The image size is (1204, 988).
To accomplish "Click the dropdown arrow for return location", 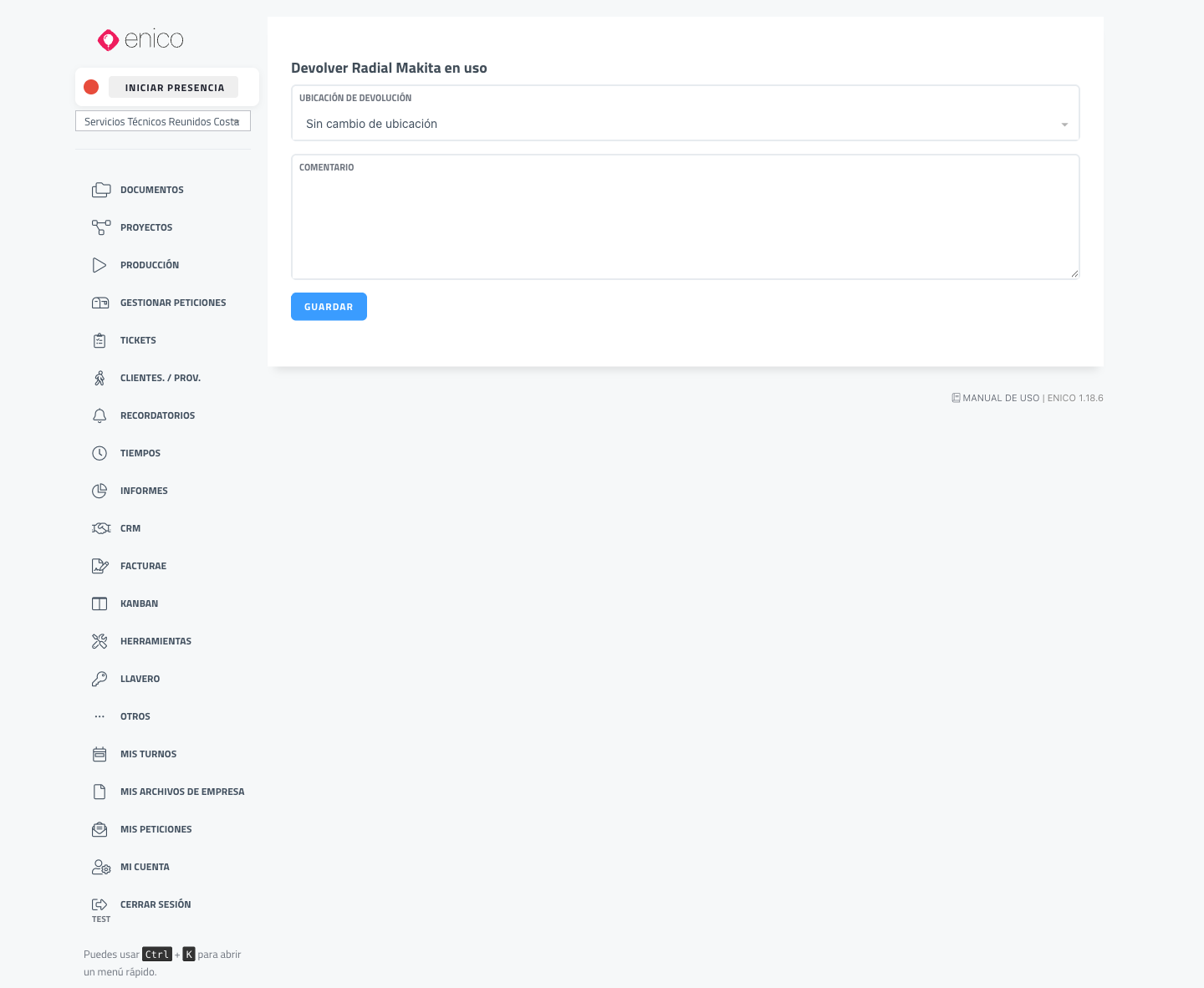I will (1064, 125).
